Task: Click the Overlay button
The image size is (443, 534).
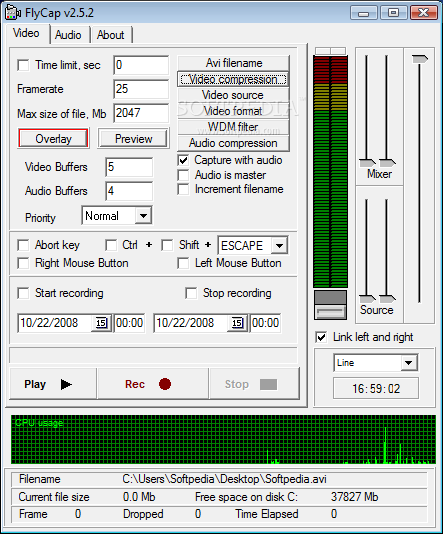Action: coord(53,139)
